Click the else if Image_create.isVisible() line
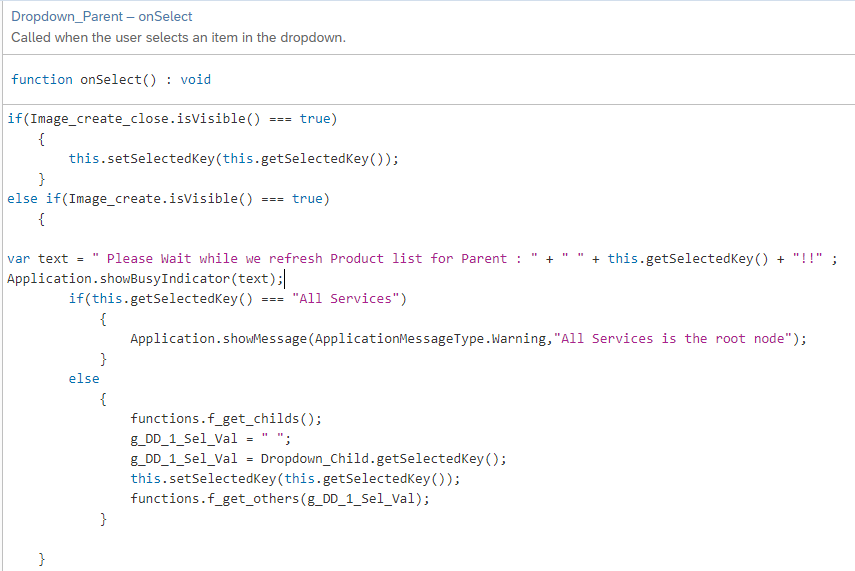 coord(168,199)
